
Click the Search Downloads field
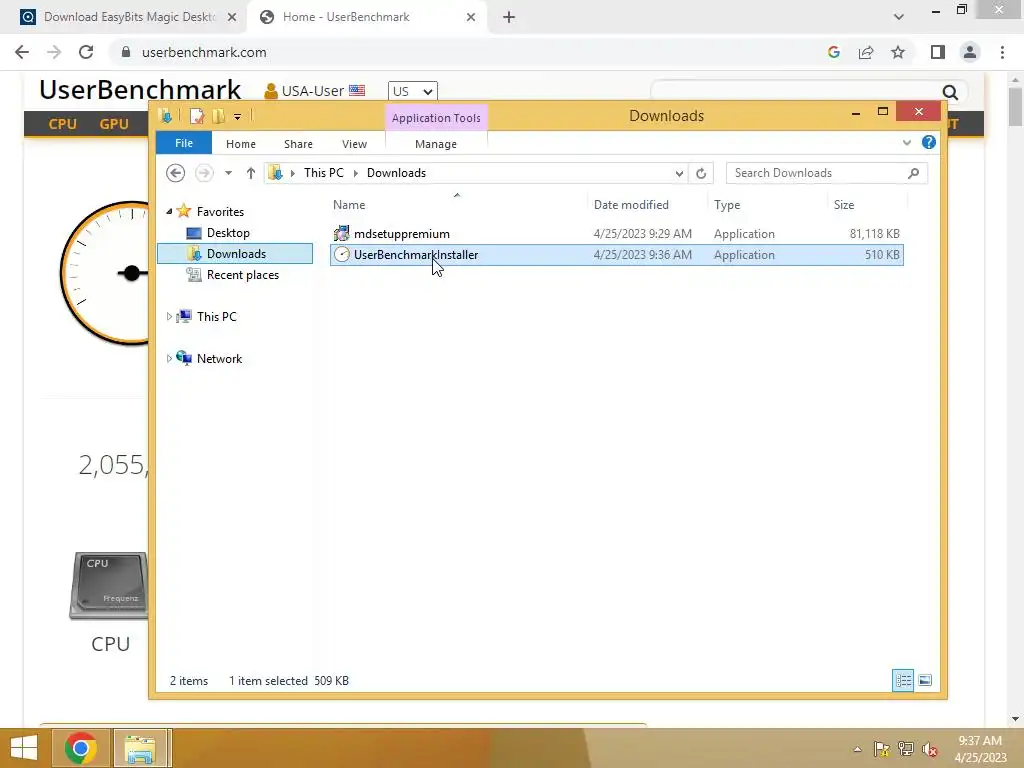click(826, 173)
